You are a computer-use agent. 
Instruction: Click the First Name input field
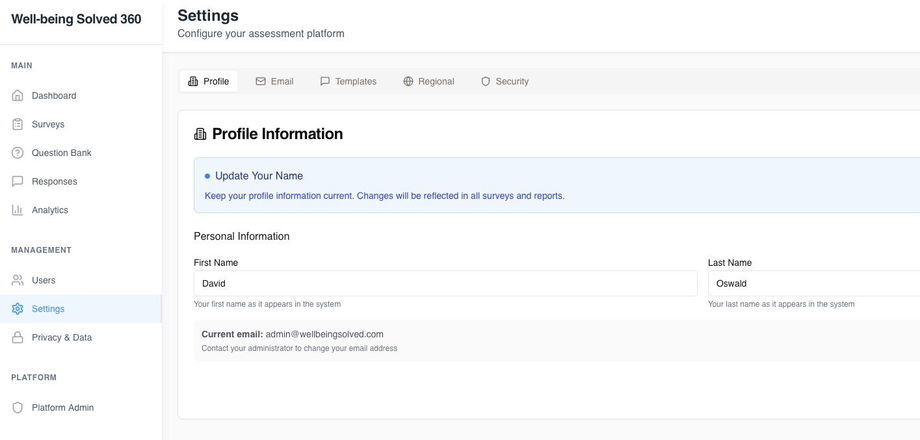[x=445, y=283]
